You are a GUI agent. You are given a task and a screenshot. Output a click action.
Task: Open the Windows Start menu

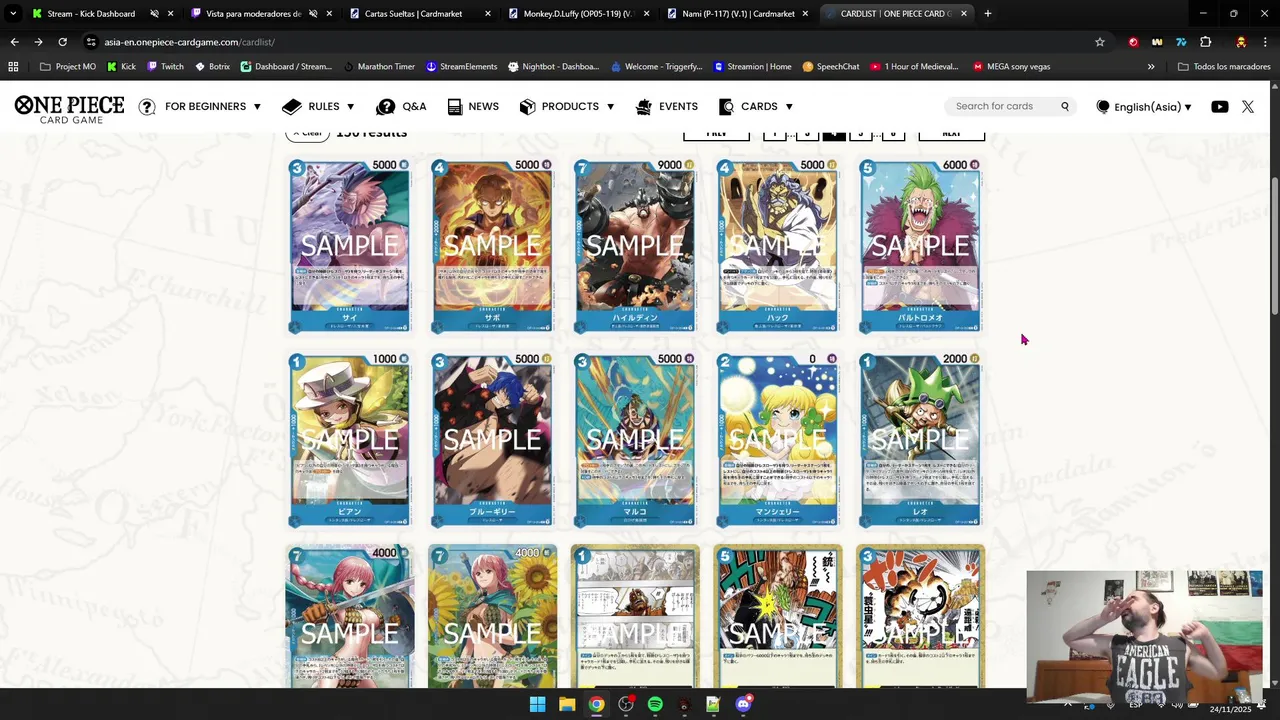point(537,704)
